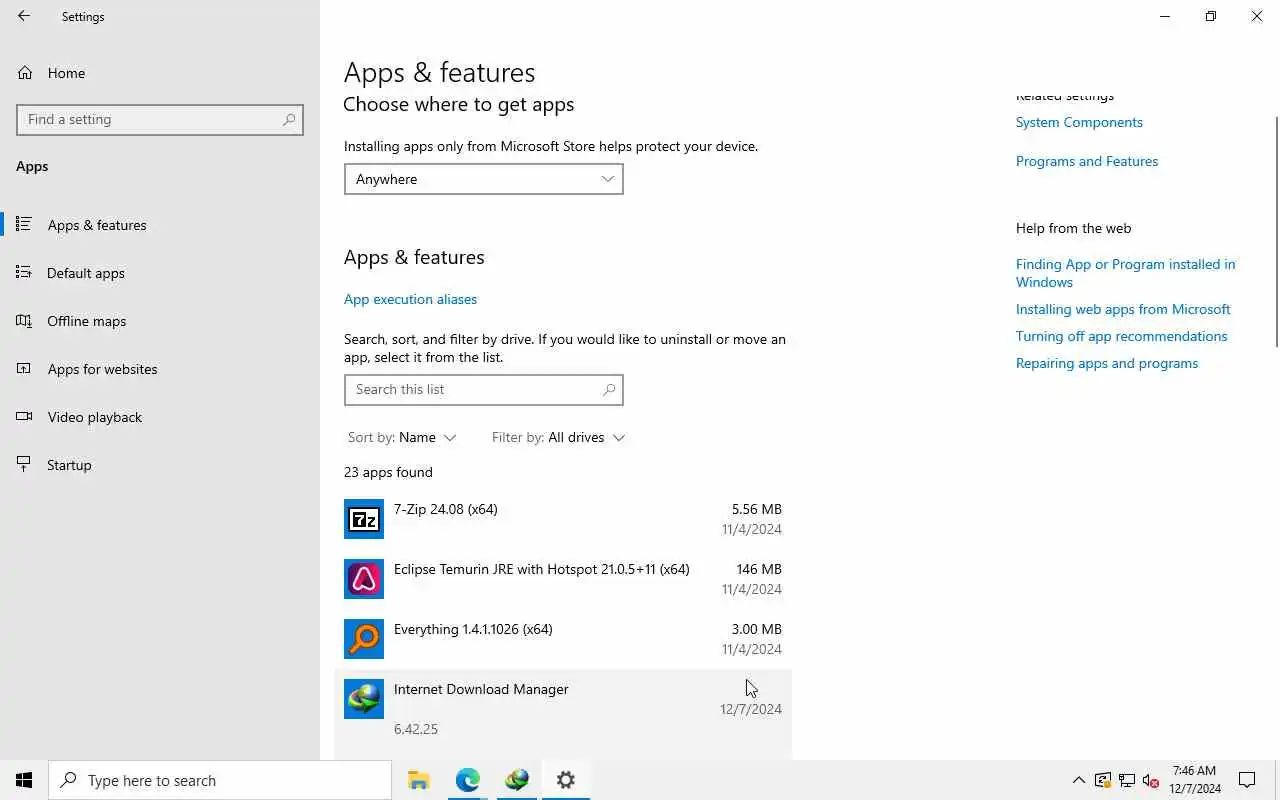Open Video playback section
This screenshot has height=800, width=1280.
click(x=95, y=417)
